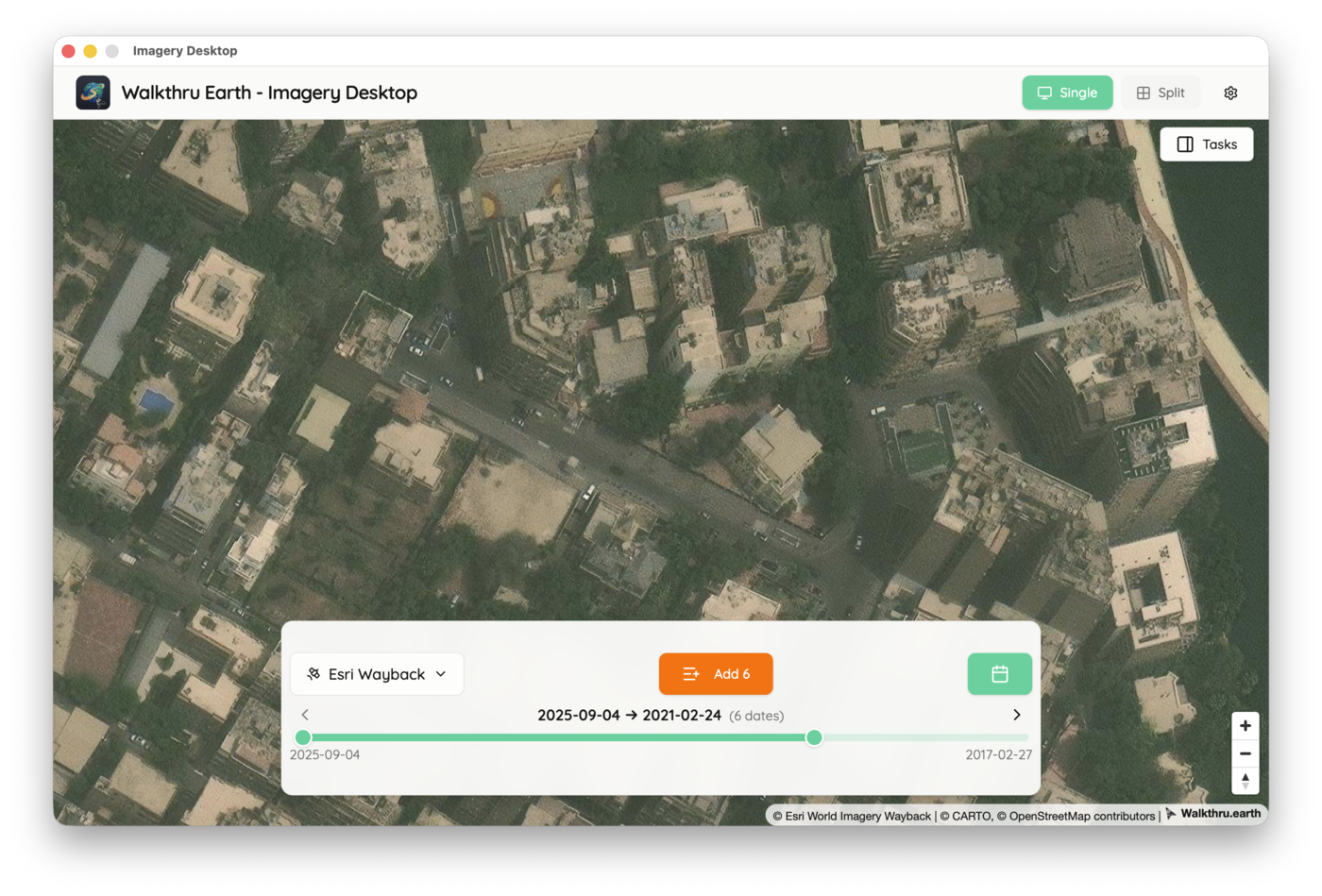Viewport: 1322px width, 896px height.
Task: Zoom out of the map
Action: coord(1245,753)
